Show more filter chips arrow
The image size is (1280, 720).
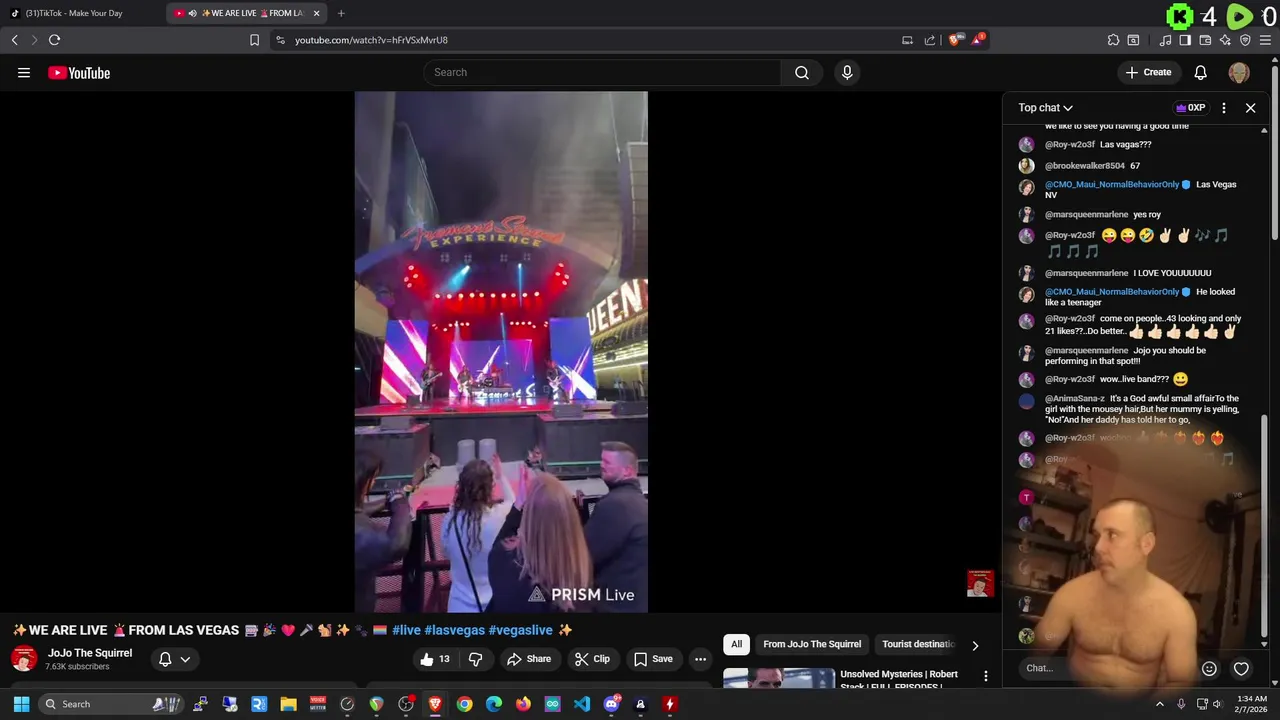pyautogui.click(x=975, y=645)
